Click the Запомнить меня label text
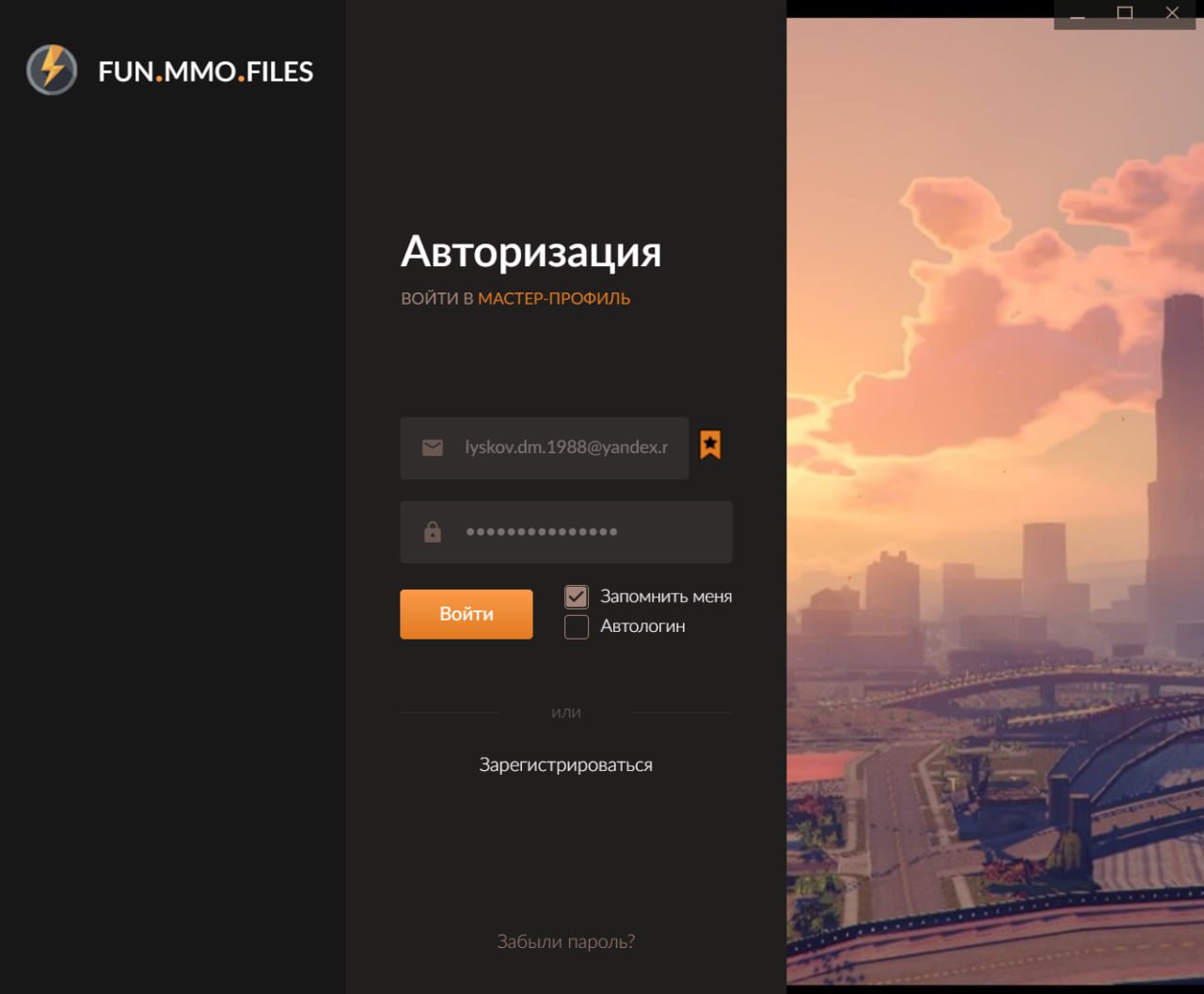 [x=665, y=596]
